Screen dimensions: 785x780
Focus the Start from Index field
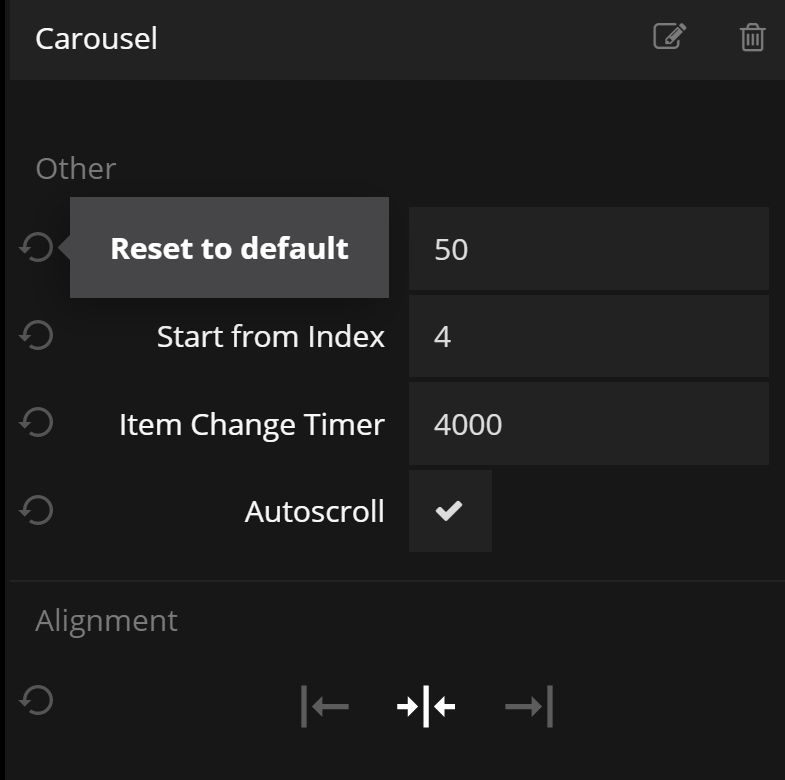588,336
